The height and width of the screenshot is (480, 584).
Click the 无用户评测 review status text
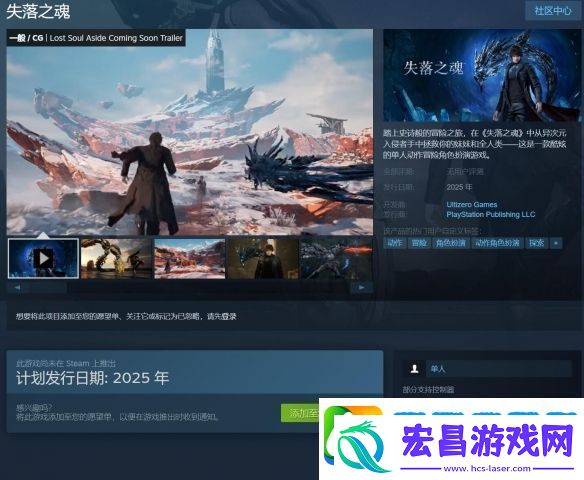[x=465, y=172]
